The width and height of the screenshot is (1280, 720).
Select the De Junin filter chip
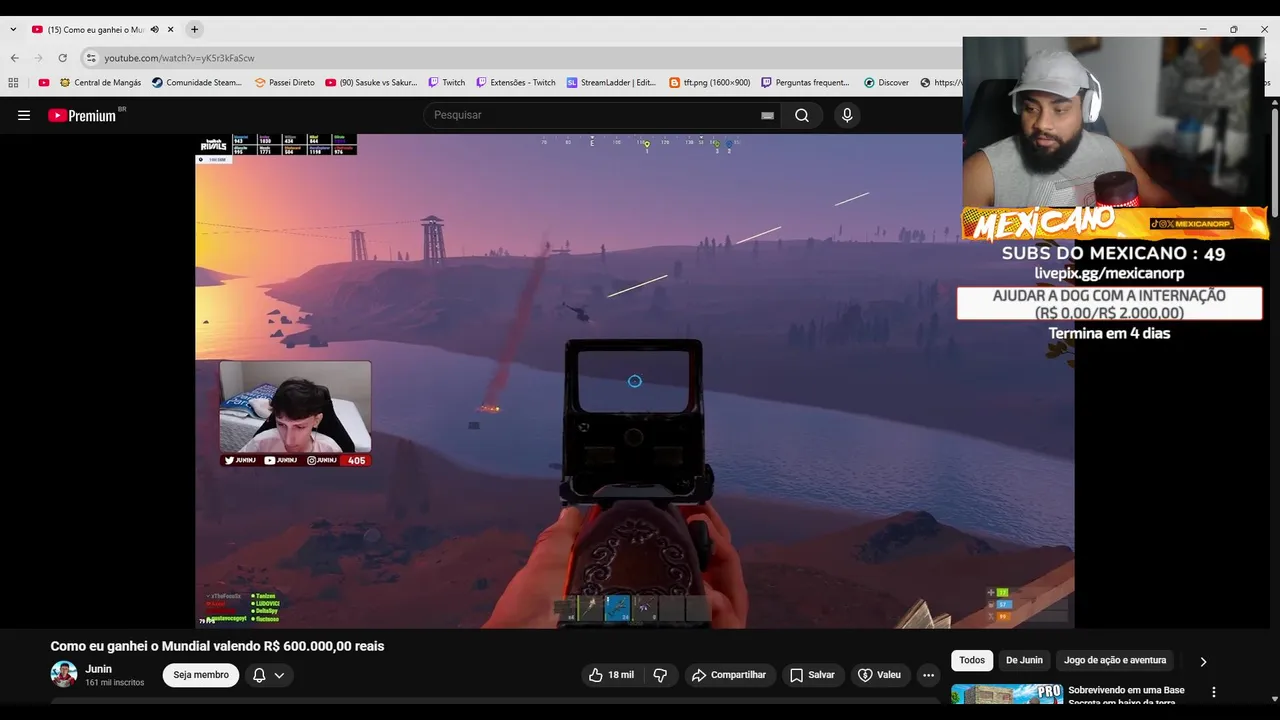(1024, 660)
